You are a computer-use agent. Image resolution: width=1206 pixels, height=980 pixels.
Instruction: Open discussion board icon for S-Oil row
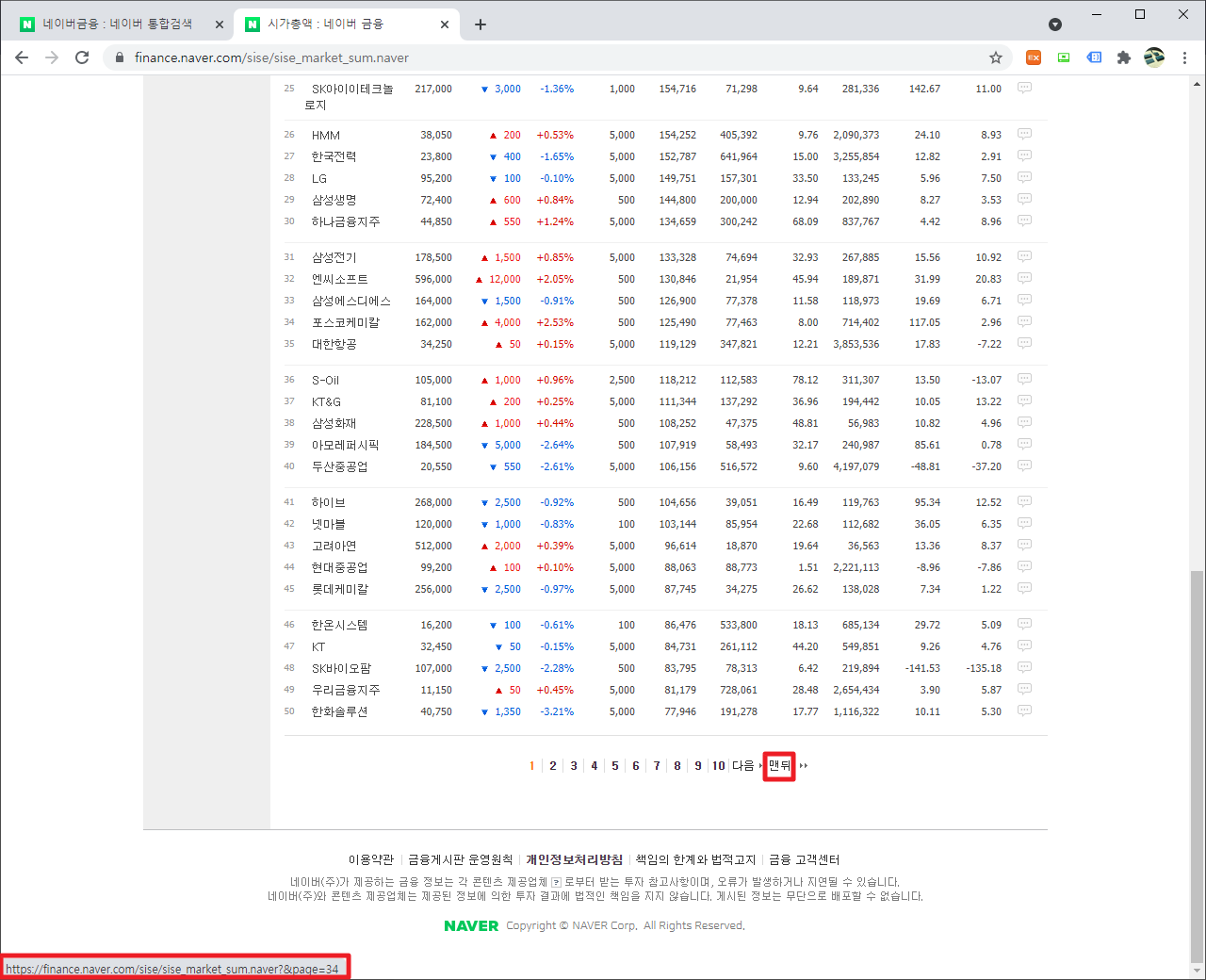1024,379
